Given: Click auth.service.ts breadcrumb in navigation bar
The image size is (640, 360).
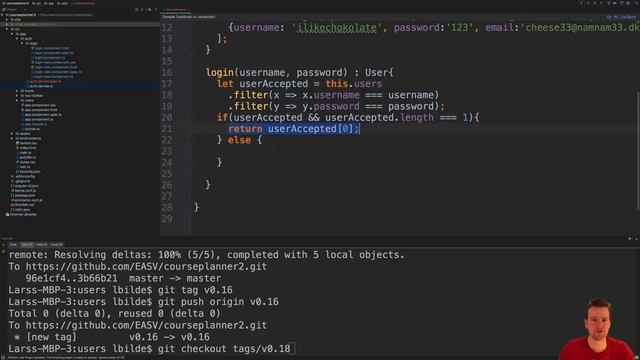Looking at the screenshot, I should (84, 3).
